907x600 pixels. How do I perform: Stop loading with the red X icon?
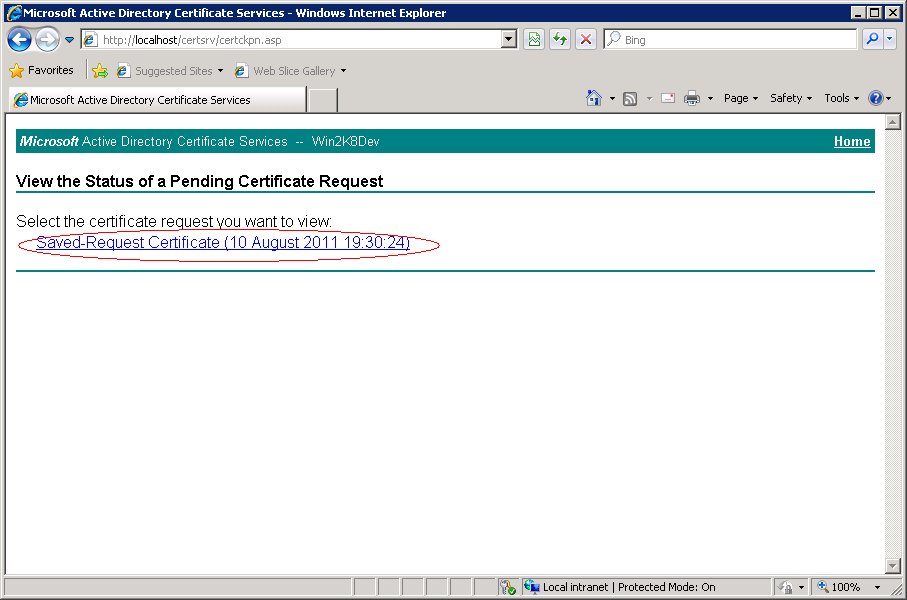(585, 39)
